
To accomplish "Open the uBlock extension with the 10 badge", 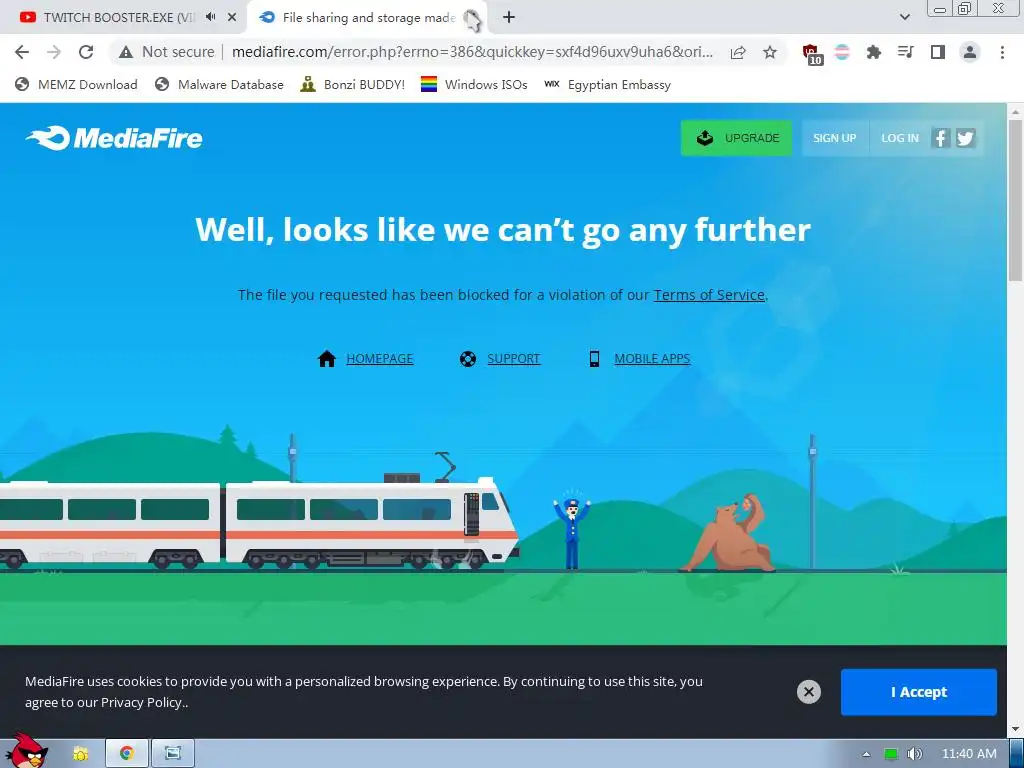I will 812,54.
